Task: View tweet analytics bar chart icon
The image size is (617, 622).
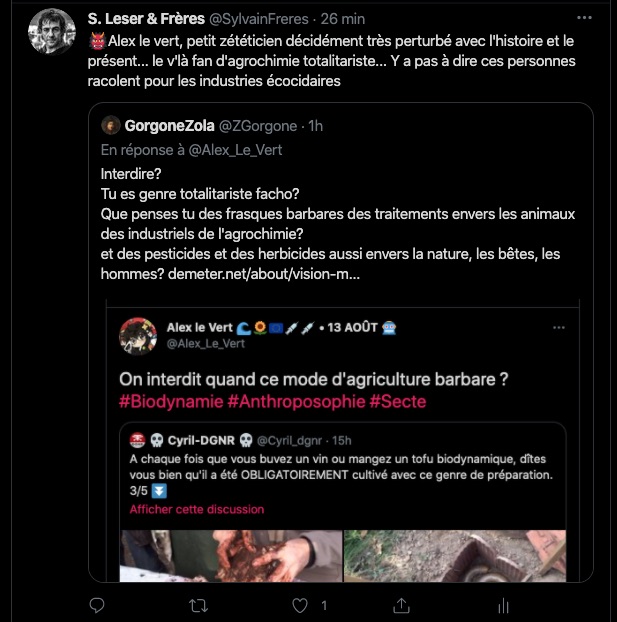Action: click(503, 605)
